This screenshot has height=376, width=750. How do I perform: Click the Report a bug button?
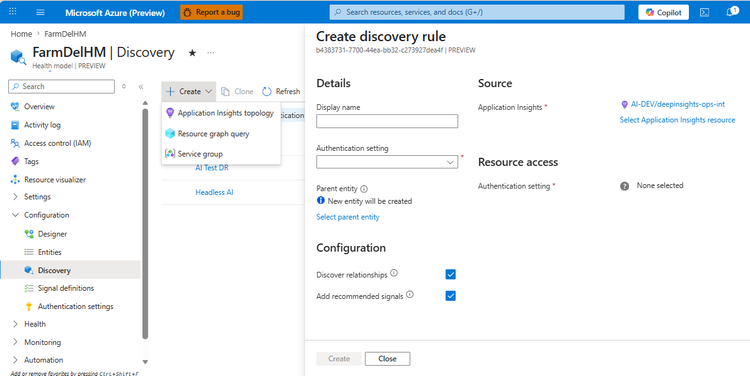pos(211,12)
